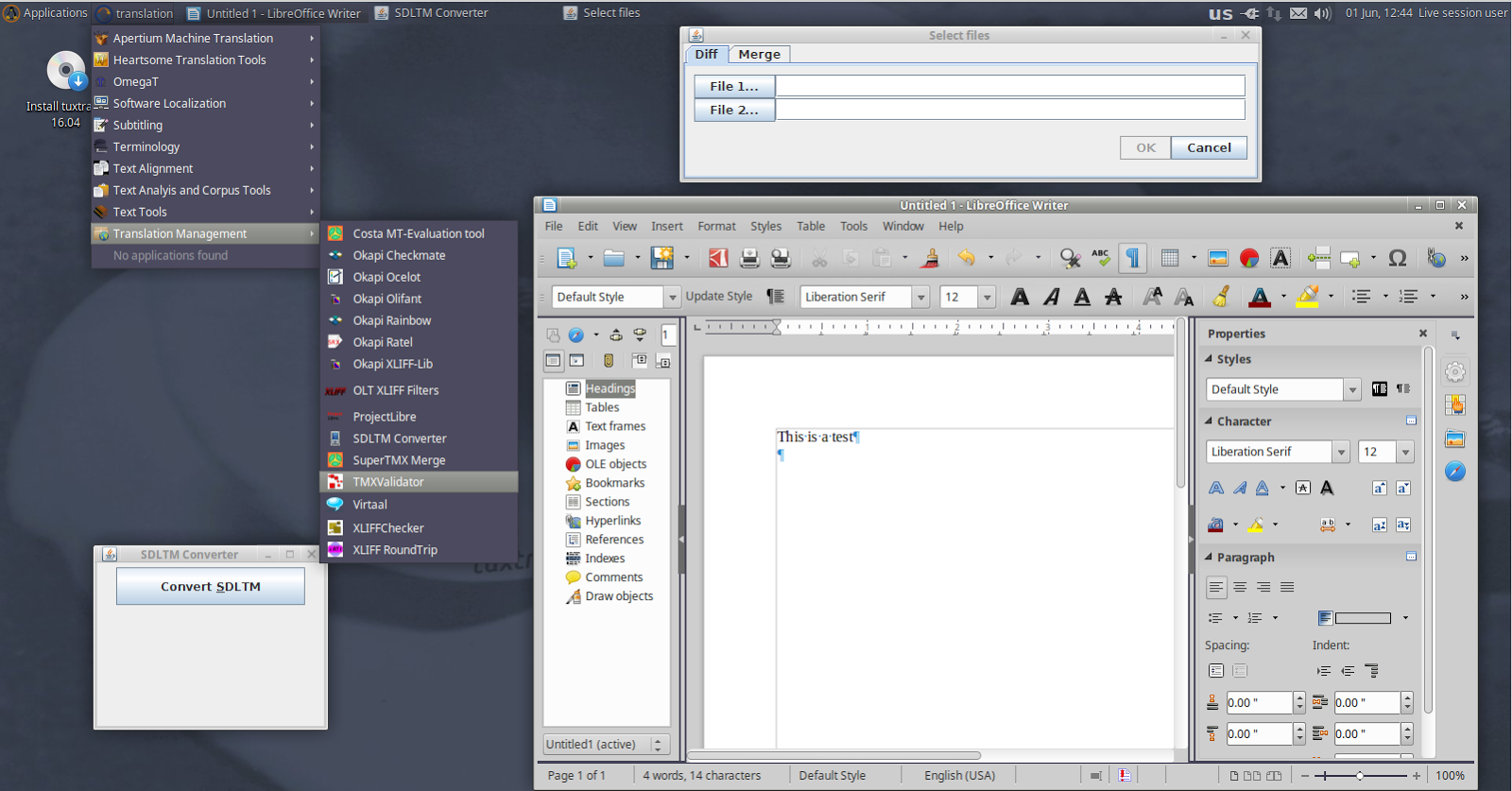Click the Insert Chart pie icon
The width and height of the screenshot is (1512, 791).
point(1249,258)
